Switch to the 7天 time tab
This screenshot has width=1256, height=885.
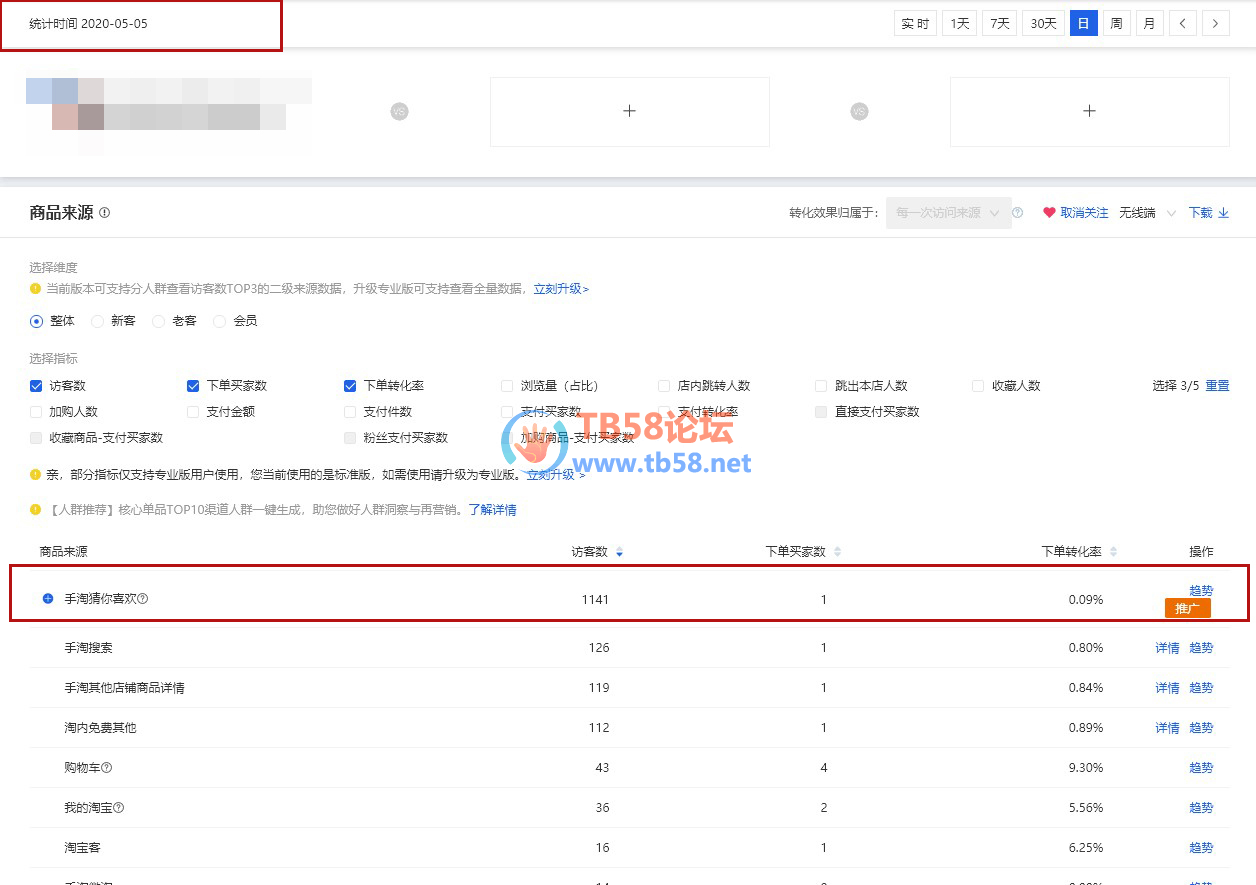tap(999, 23)
